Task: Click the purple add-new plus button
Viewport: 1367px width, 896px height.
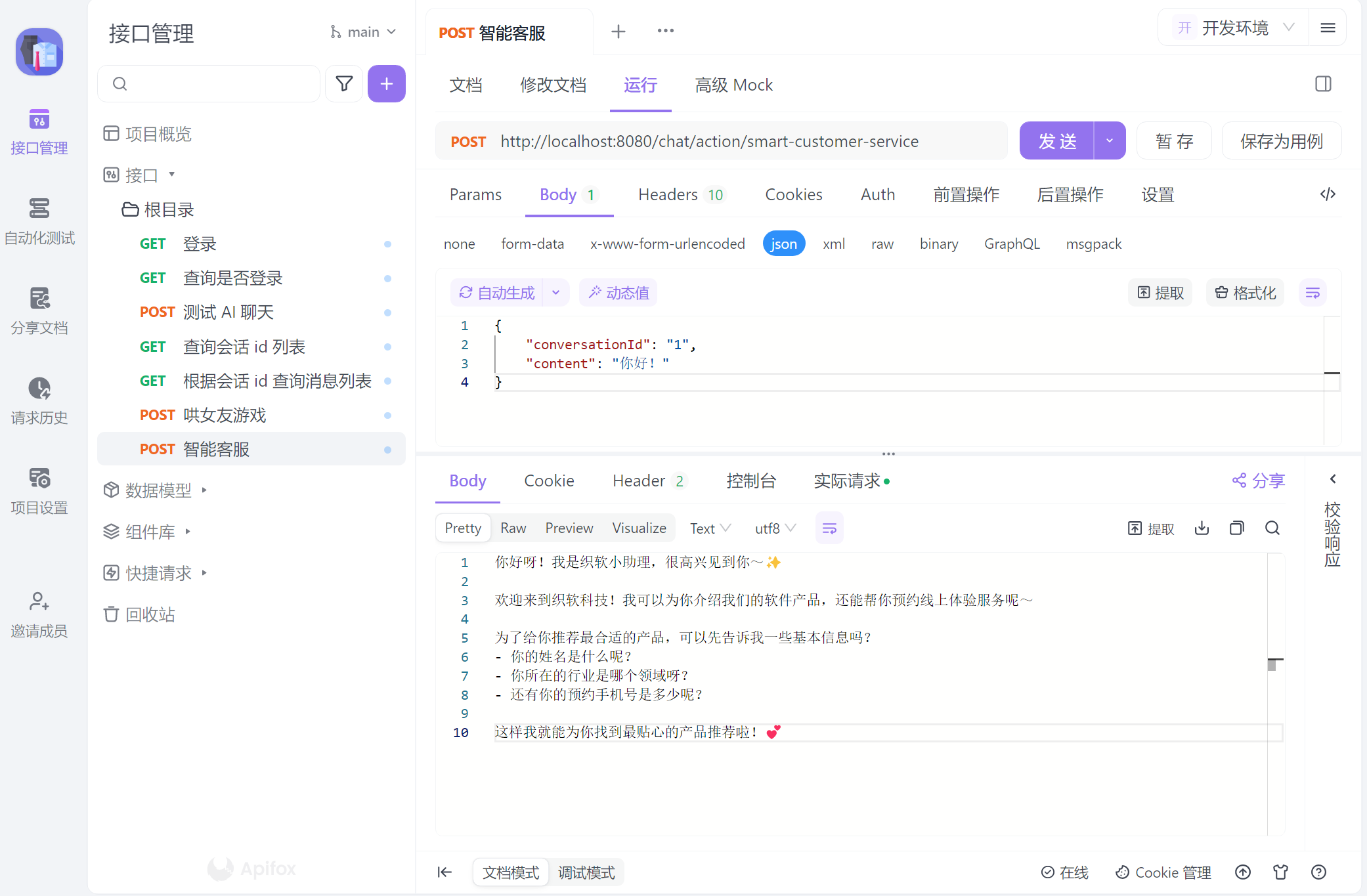Action: [x=386, y=84]
